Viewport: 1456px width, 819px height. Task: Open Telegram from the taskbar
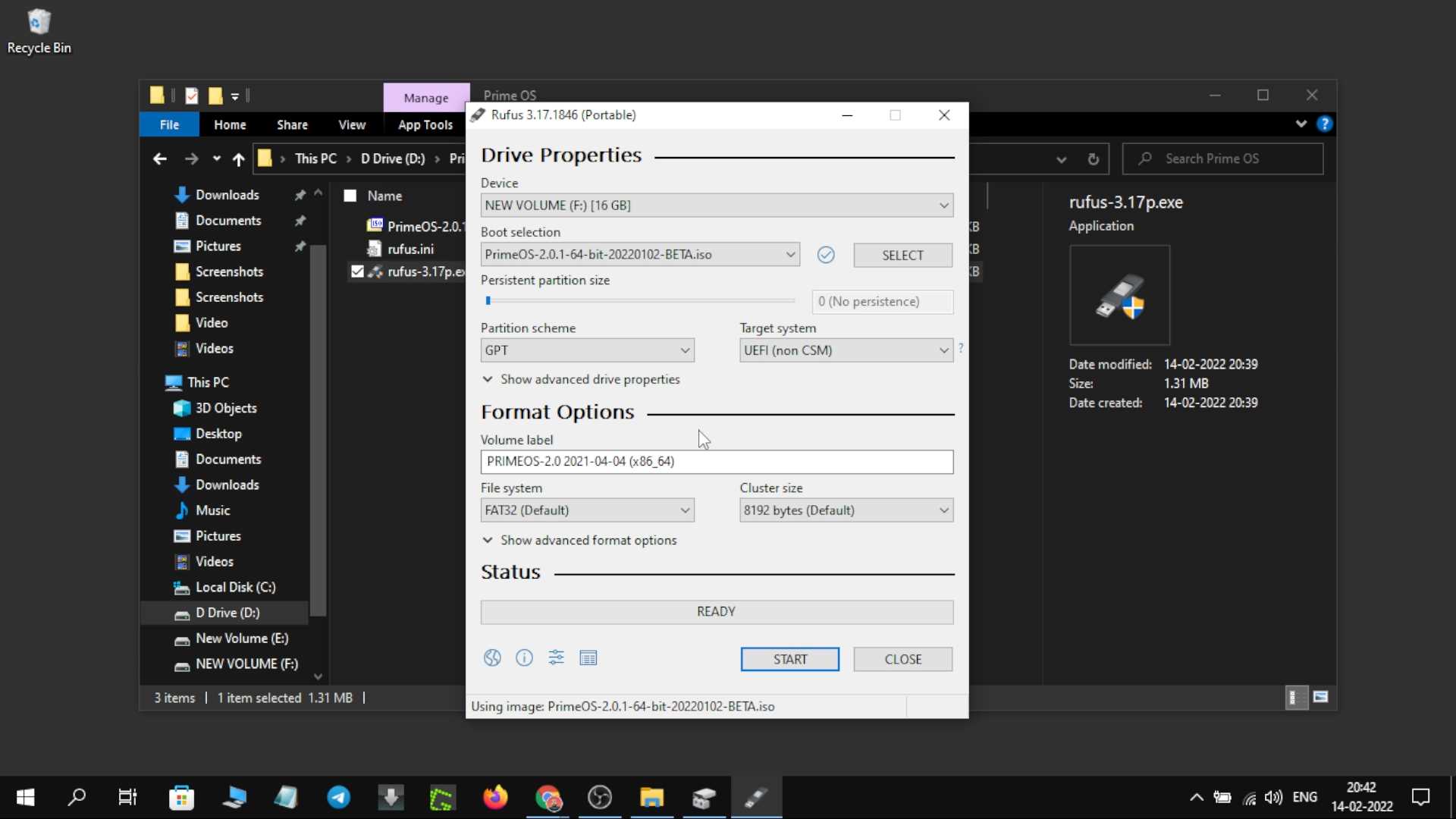[339, 797]
